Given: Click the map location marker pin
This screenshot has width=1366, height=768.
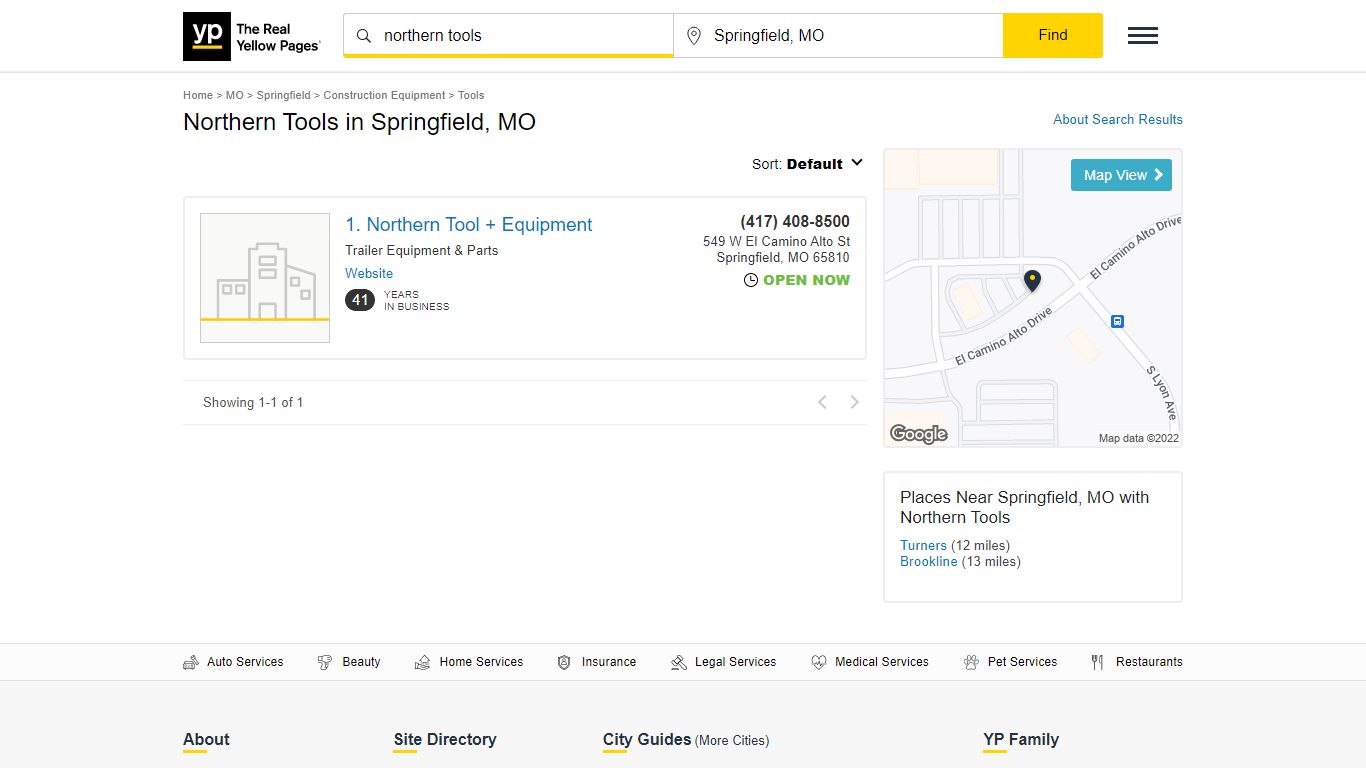Looking at the screenshot, I should tap(1032, 281).
